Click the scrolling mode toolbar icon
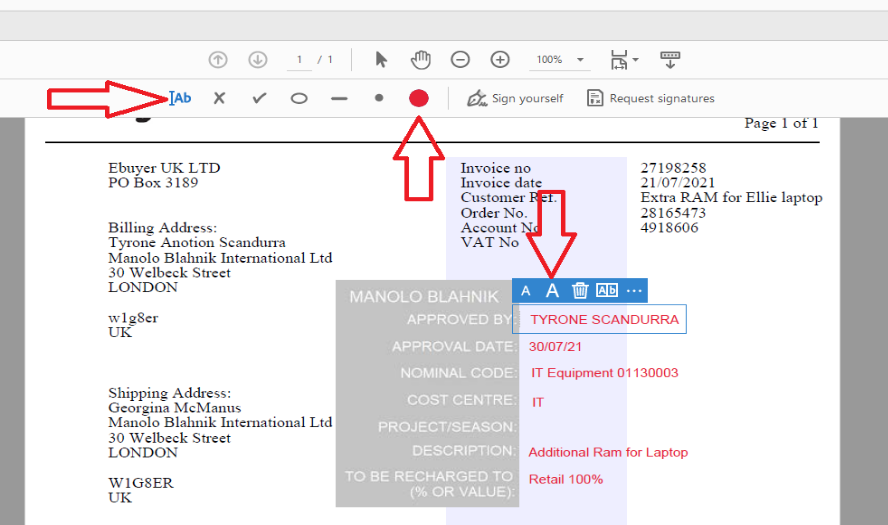The image size is (888, 525). tap(670, 59)
